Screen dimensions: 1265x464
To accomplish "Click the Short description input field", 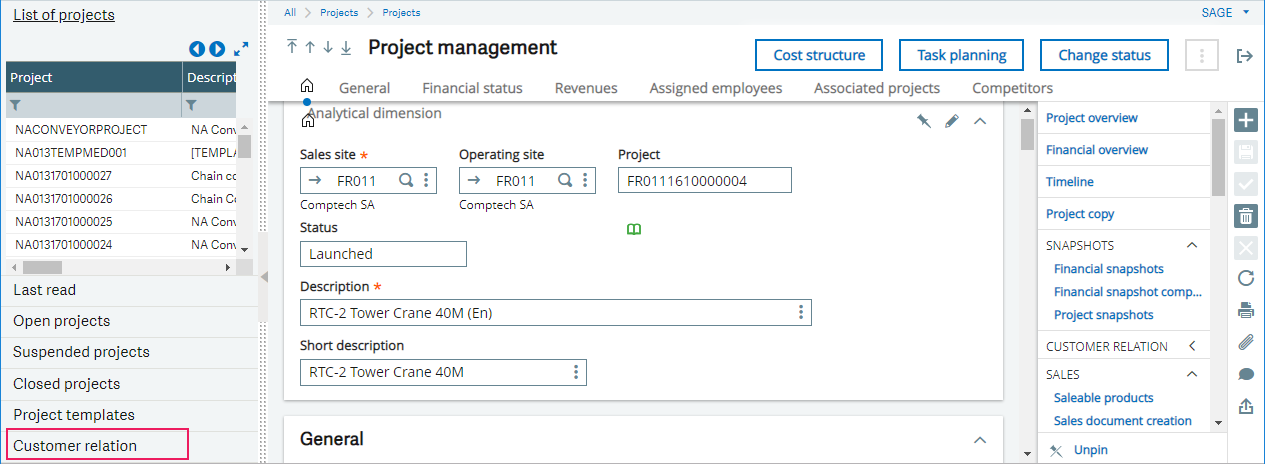I will coord(433,373).
